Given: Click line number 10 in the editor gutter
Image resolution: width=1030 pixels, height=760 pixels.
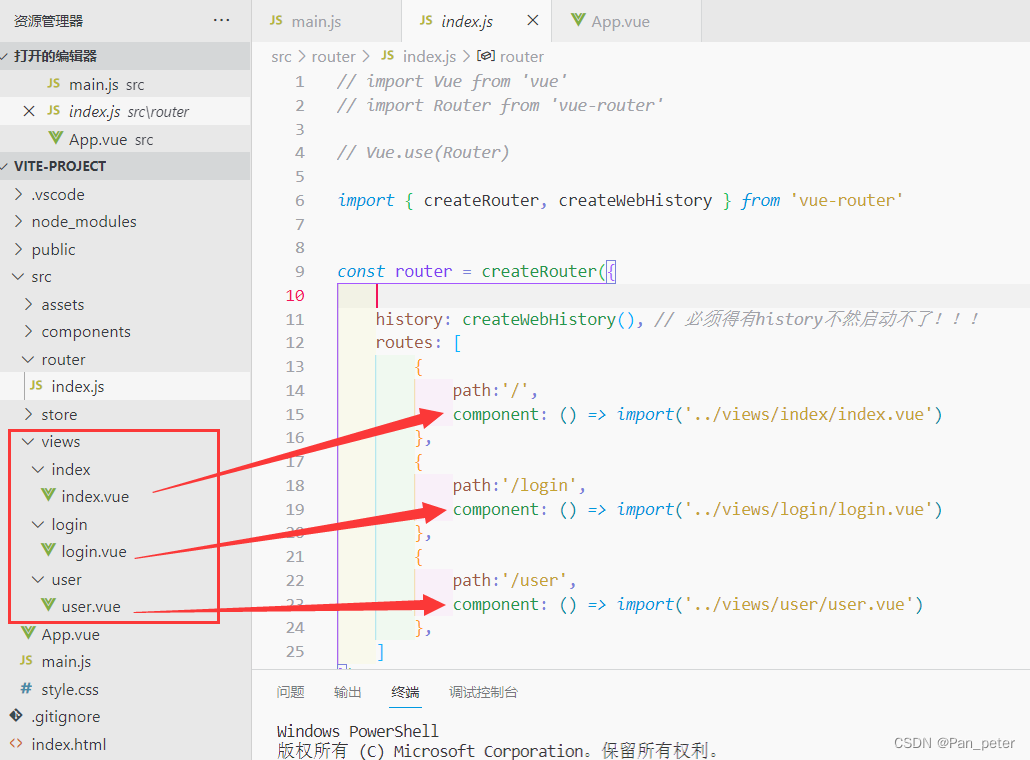Looking at the screenshot, I should pos(294,295).
